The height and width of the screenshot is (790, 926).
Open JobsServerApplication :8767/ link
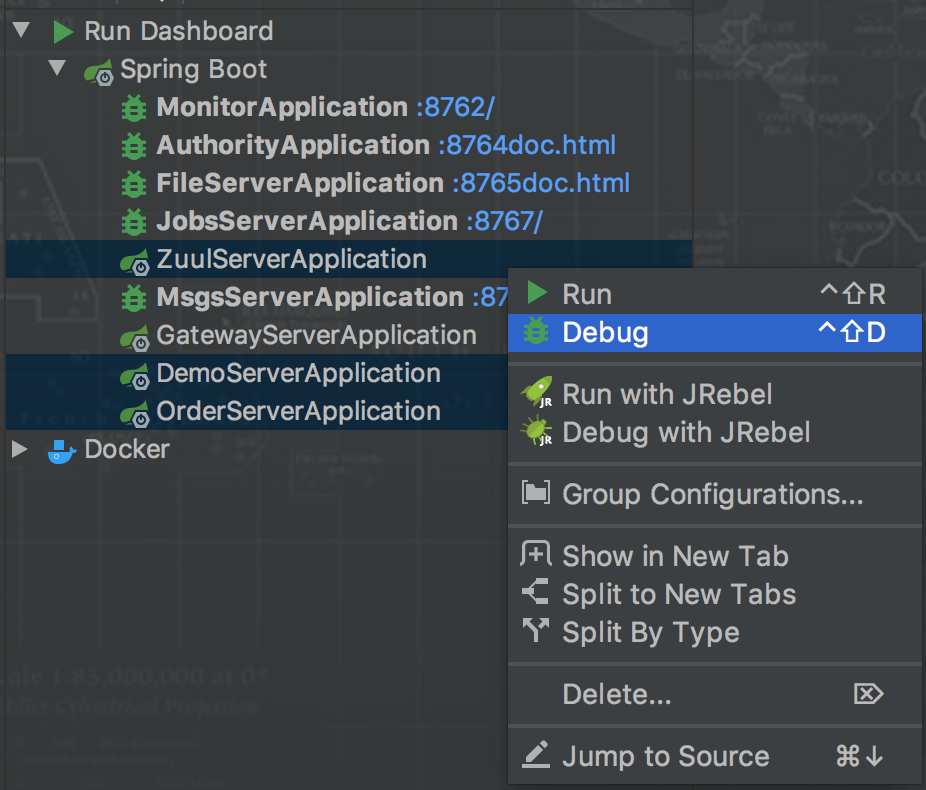point(504,221)
